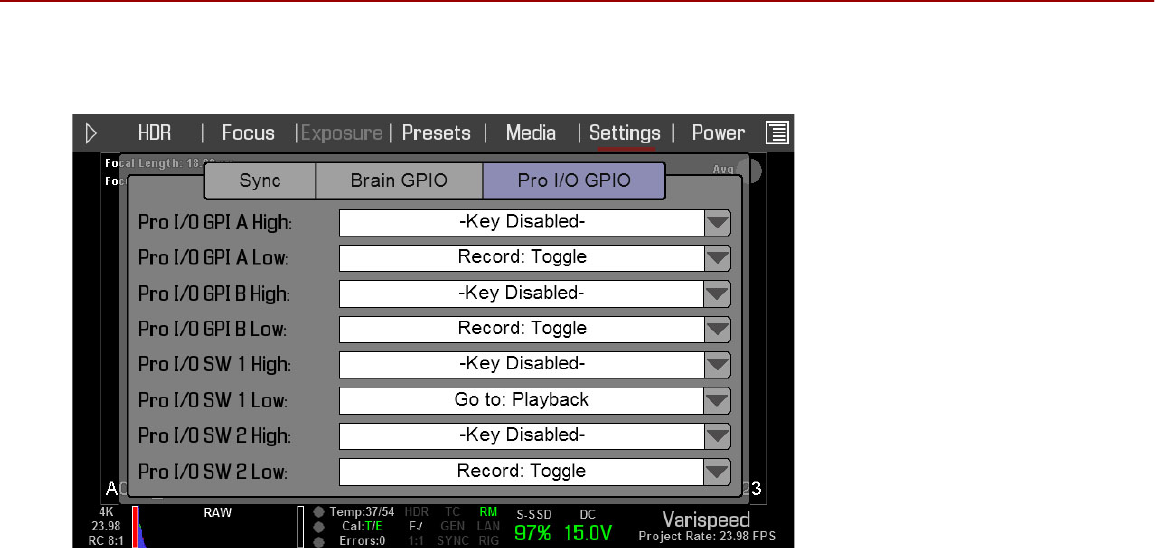This screenshot has width=1155, height=548.
Task: Click SW 2 High value '-Key Disabled-'
Action: [x=522, y=436]
